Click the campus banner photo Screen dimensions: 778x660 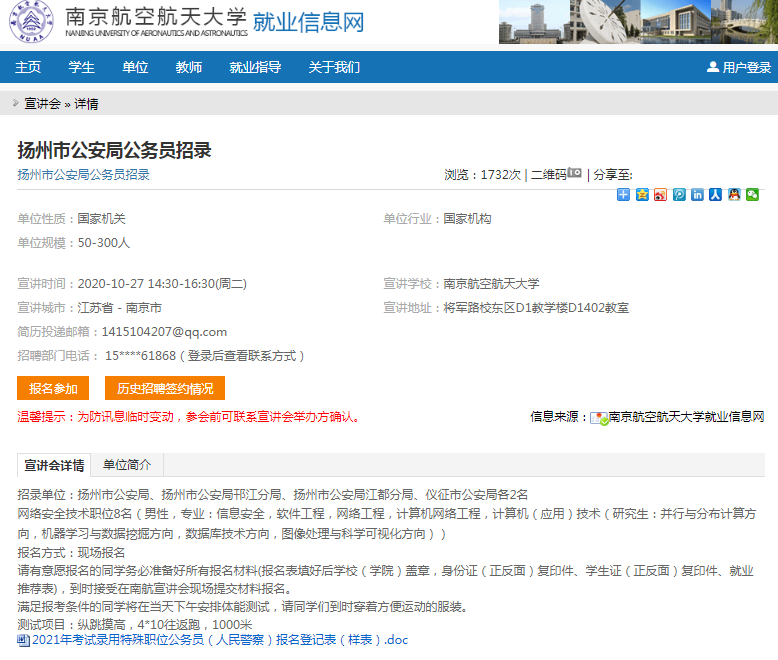pos(639,22)
